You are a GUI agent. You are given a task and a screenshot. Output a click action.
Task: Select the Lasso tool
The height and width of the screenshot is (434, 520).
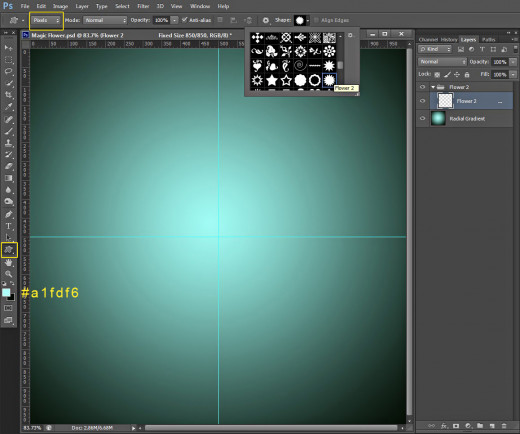click(9, 71)
